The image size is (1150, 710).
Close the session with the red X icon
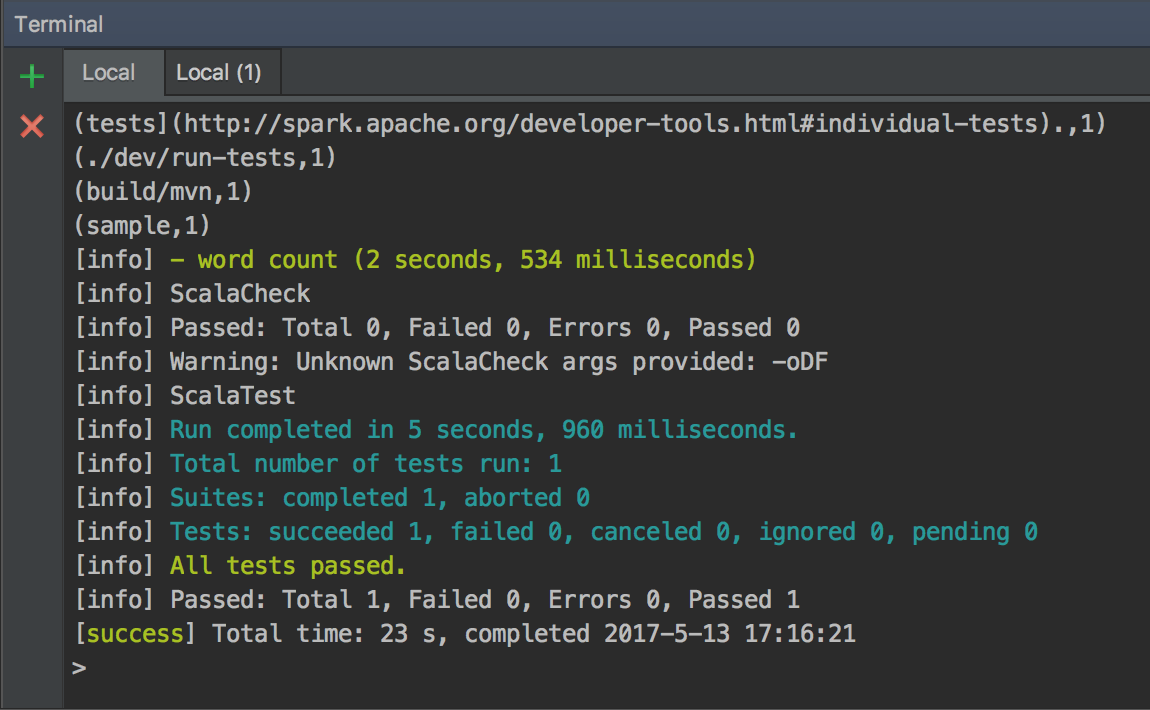coord(32,126)
